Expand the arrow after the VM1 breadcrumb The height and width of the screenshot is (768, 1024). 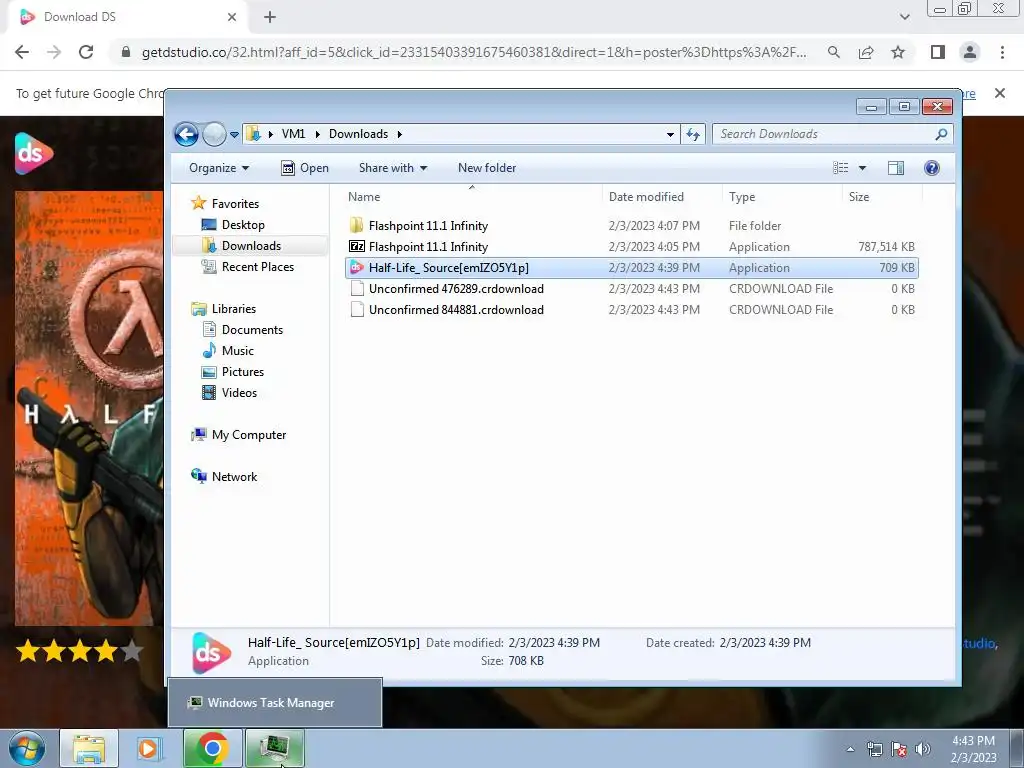coord(317,135)
